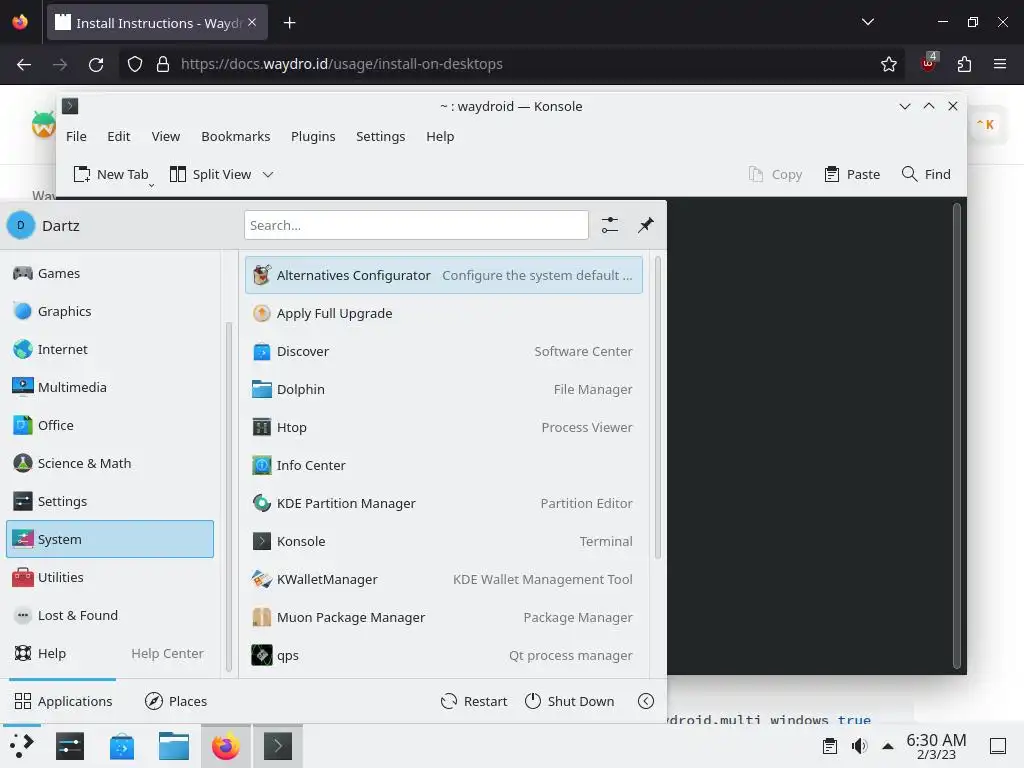The height and width of the screenshot is (768, 1024).
Task: Click the volume icon in system tray
Action: tap(859, 746)
